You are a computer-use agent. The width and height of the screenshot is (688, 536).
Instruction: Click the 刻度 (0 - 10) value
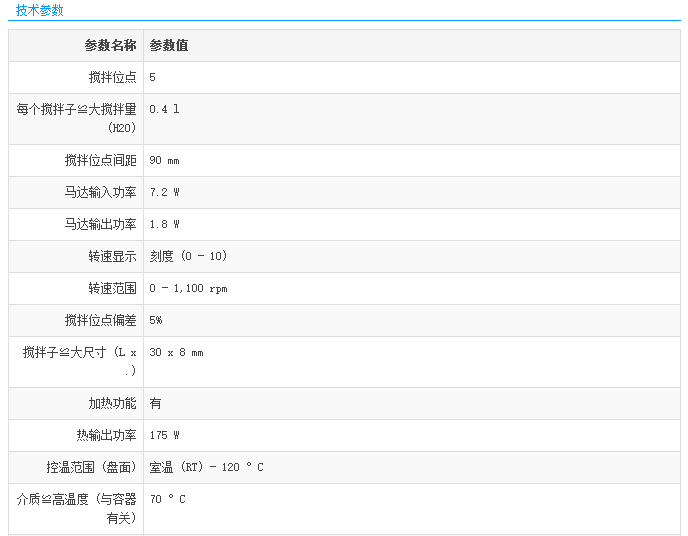(189, 257)
